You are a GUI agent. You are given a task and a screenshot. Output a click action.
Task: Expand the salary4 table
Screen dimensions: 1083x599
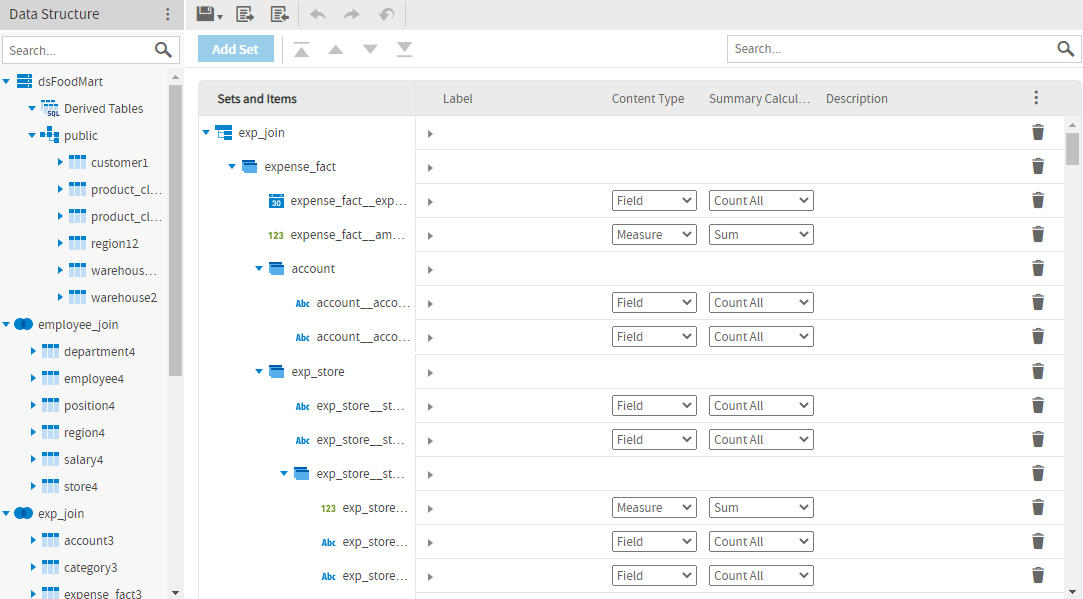pos(33,459)
